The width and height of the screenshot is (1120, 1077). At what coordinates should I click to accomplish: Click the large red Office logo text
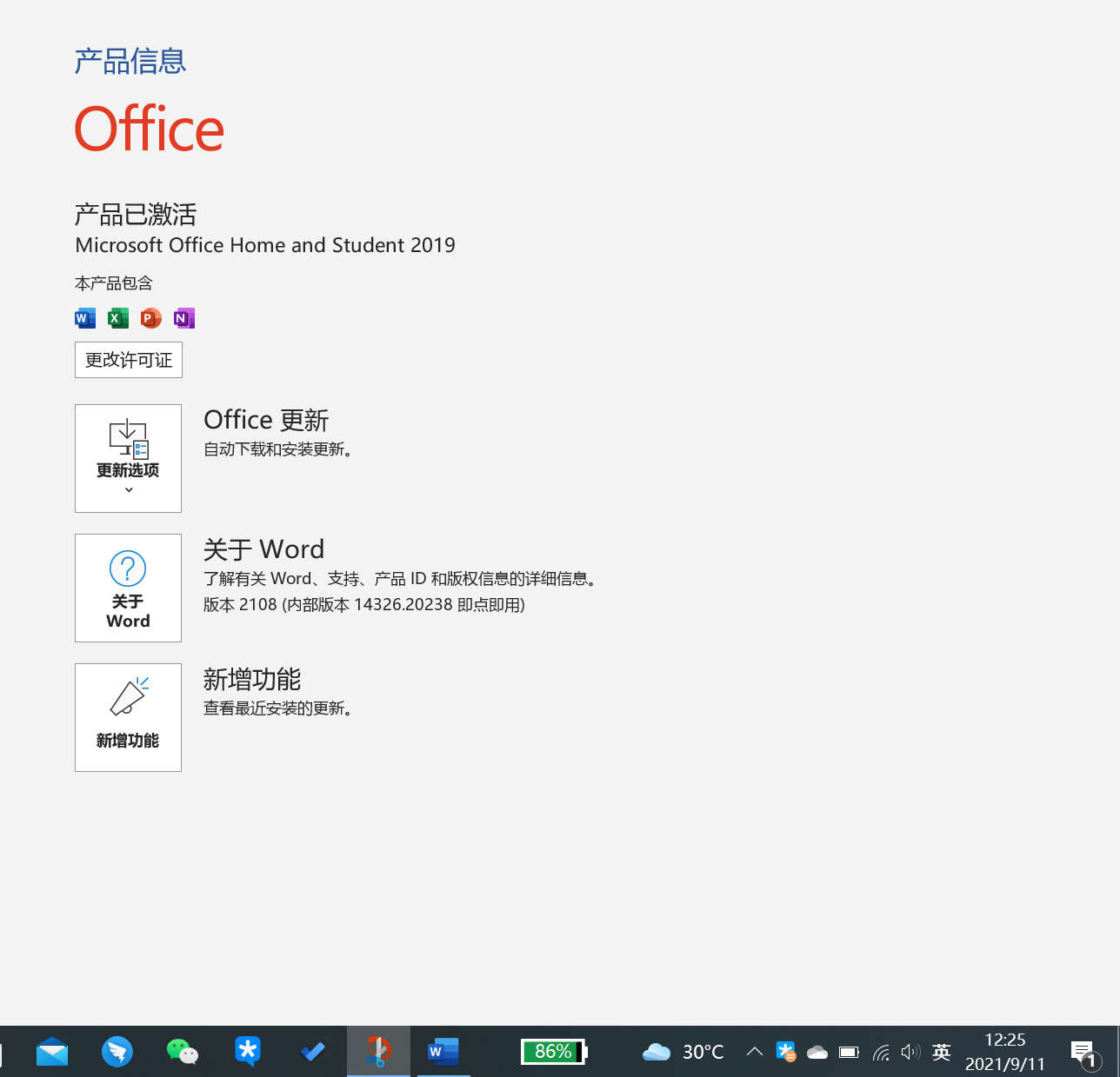[x=150, y=129]
